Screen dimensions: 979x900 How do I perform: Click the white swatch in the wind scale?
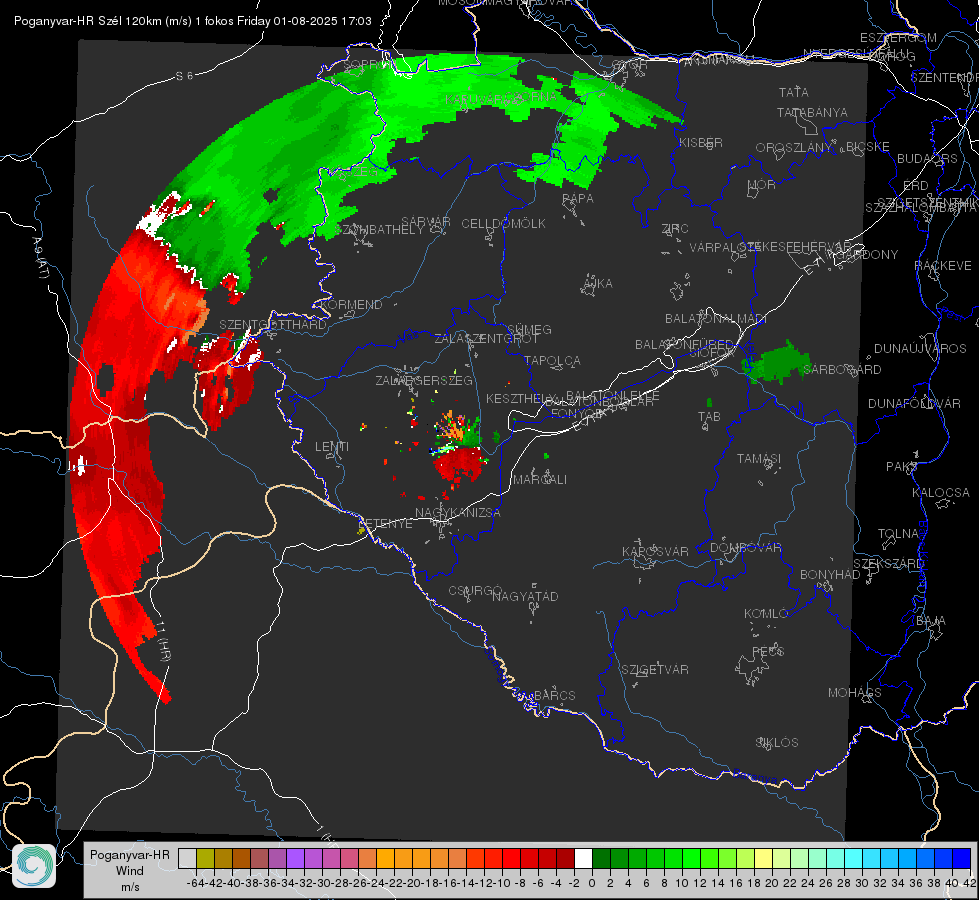tap(583, 858)
